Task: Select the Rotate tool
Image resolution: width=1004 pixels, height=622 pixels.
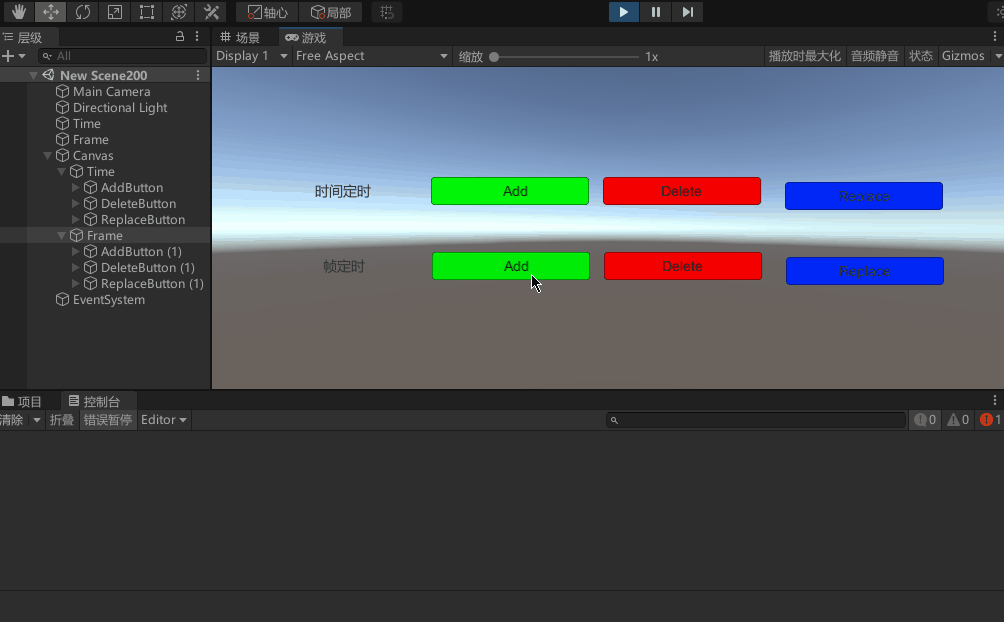Action: 83,12
